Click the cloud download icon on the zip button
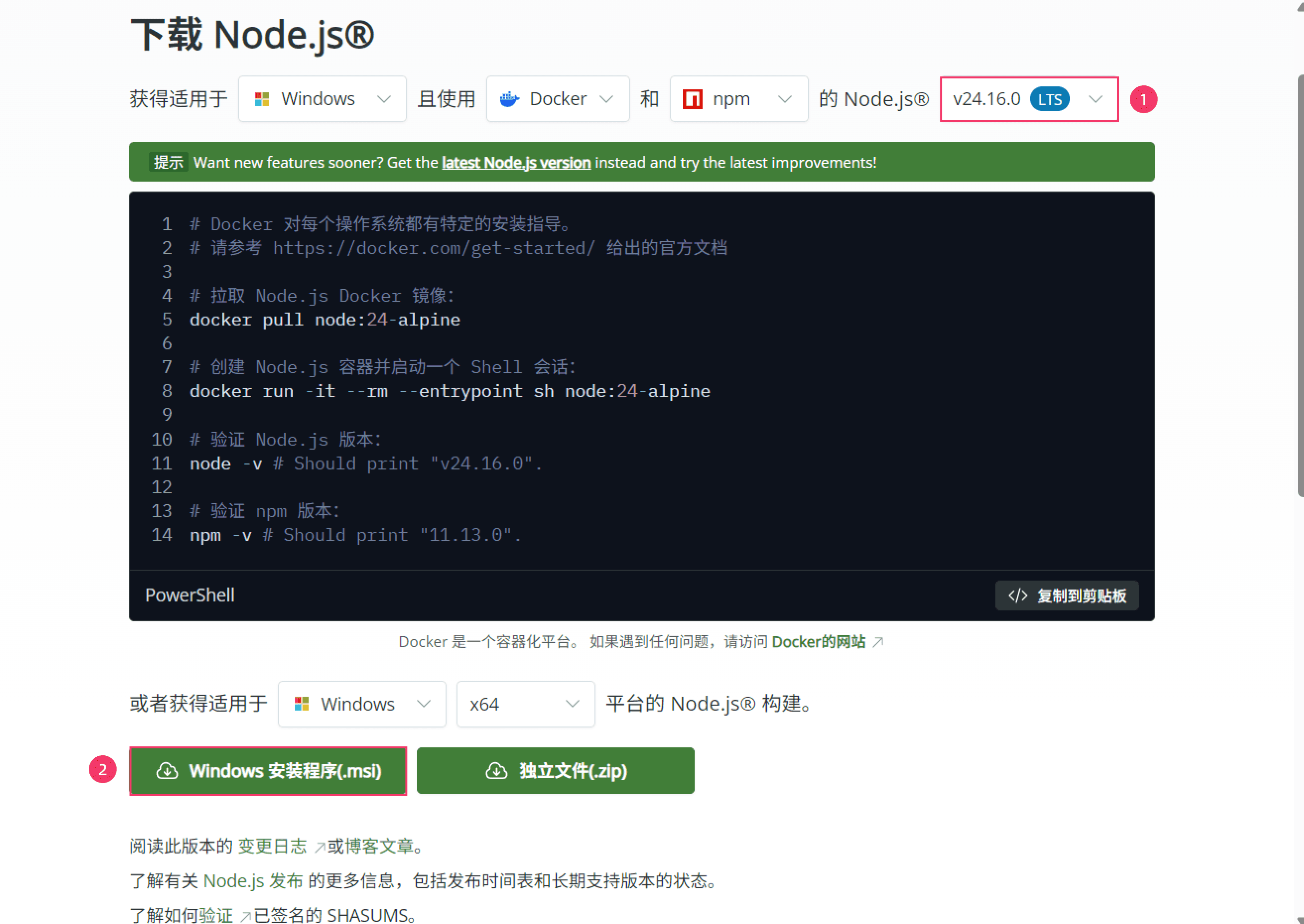The height and width of the screenshot is (924, 1304). tap(496, 770)
